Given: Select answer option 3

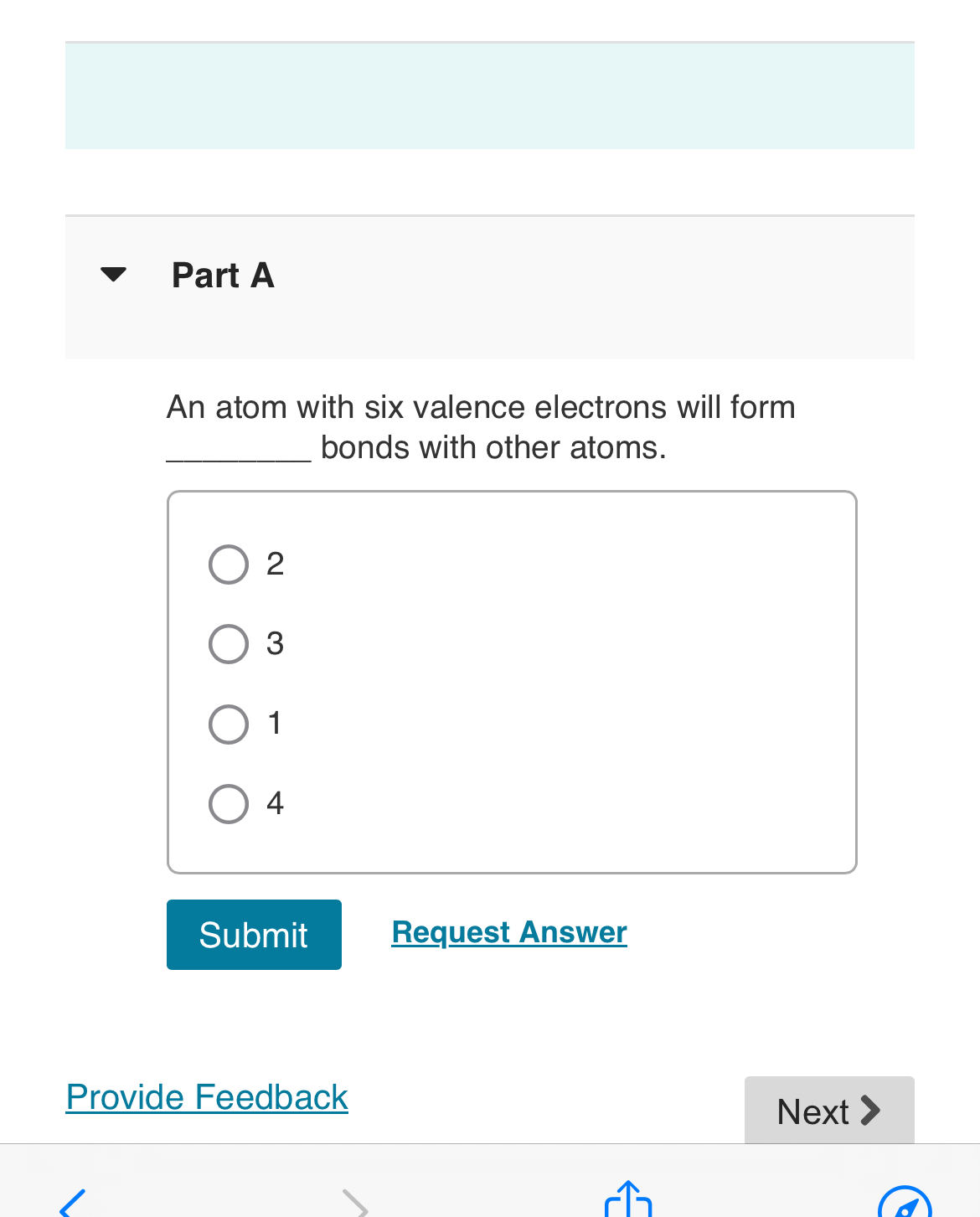Looking at the screenshot, I should pyautogui.click(x=228, y=644).
